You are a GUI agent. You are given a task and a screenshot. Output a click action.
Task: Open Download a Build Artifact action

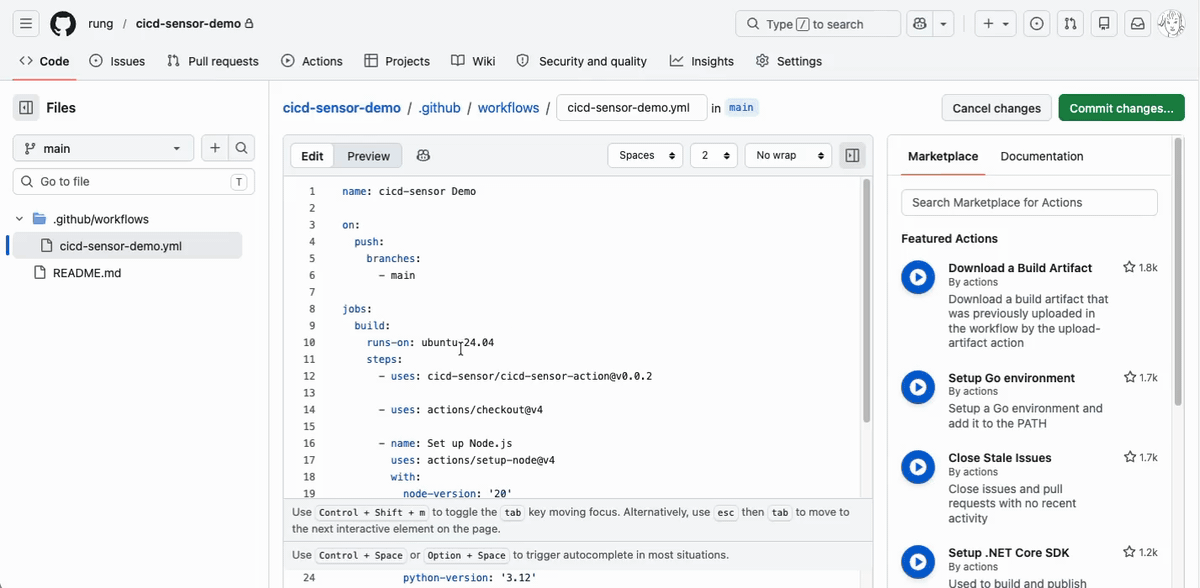(x=1020, y=268)
